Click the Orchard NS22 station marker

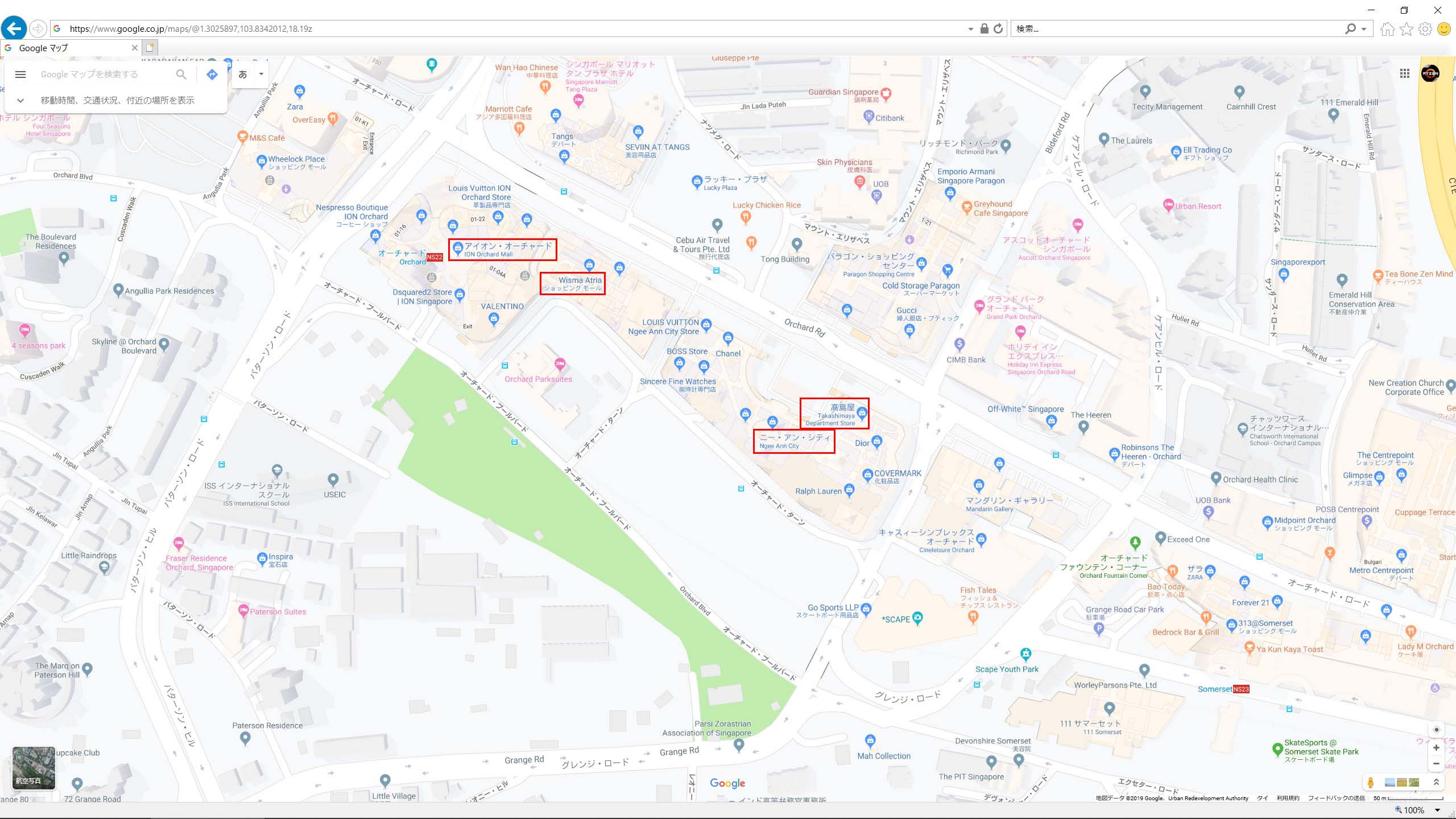(435, 257)
